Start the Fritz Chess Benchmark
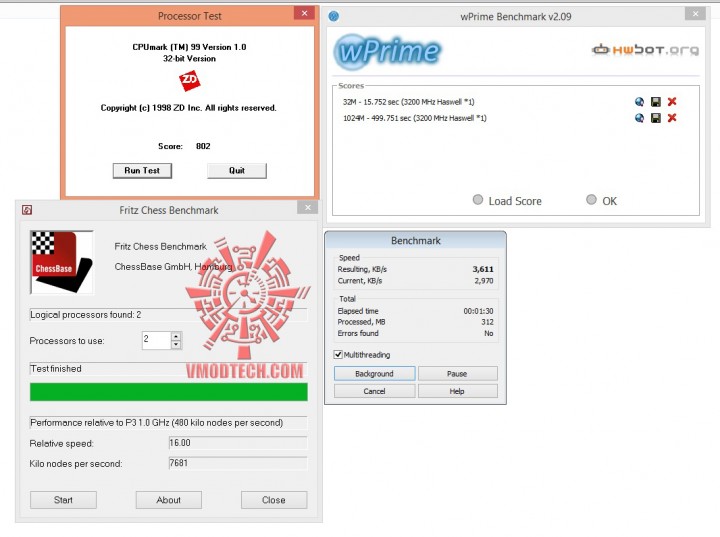The width and height of the screenshot is (720, 537). (63, 500)
